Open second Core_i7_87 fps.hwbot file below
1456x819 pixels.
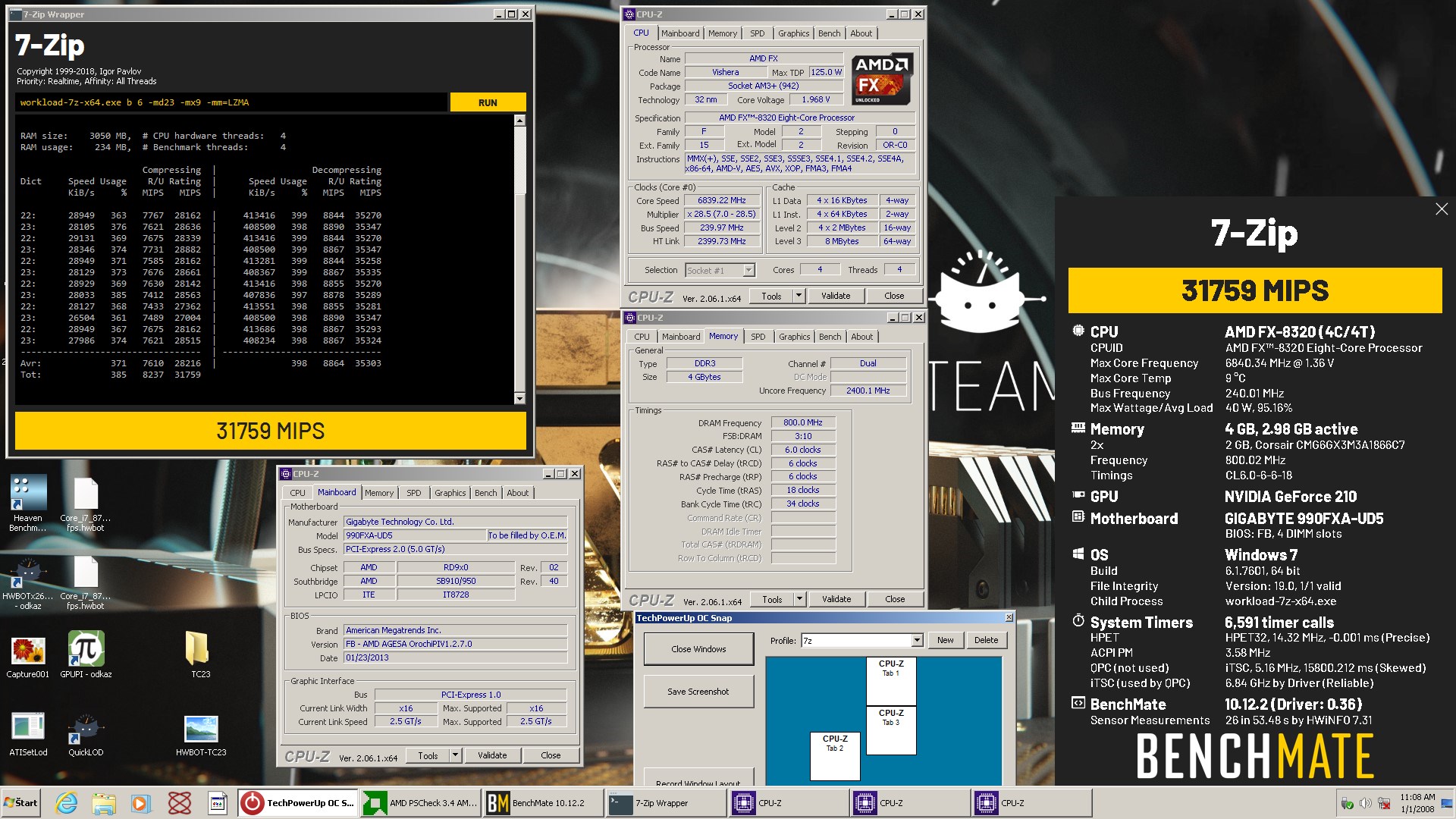tap(86, 582)
